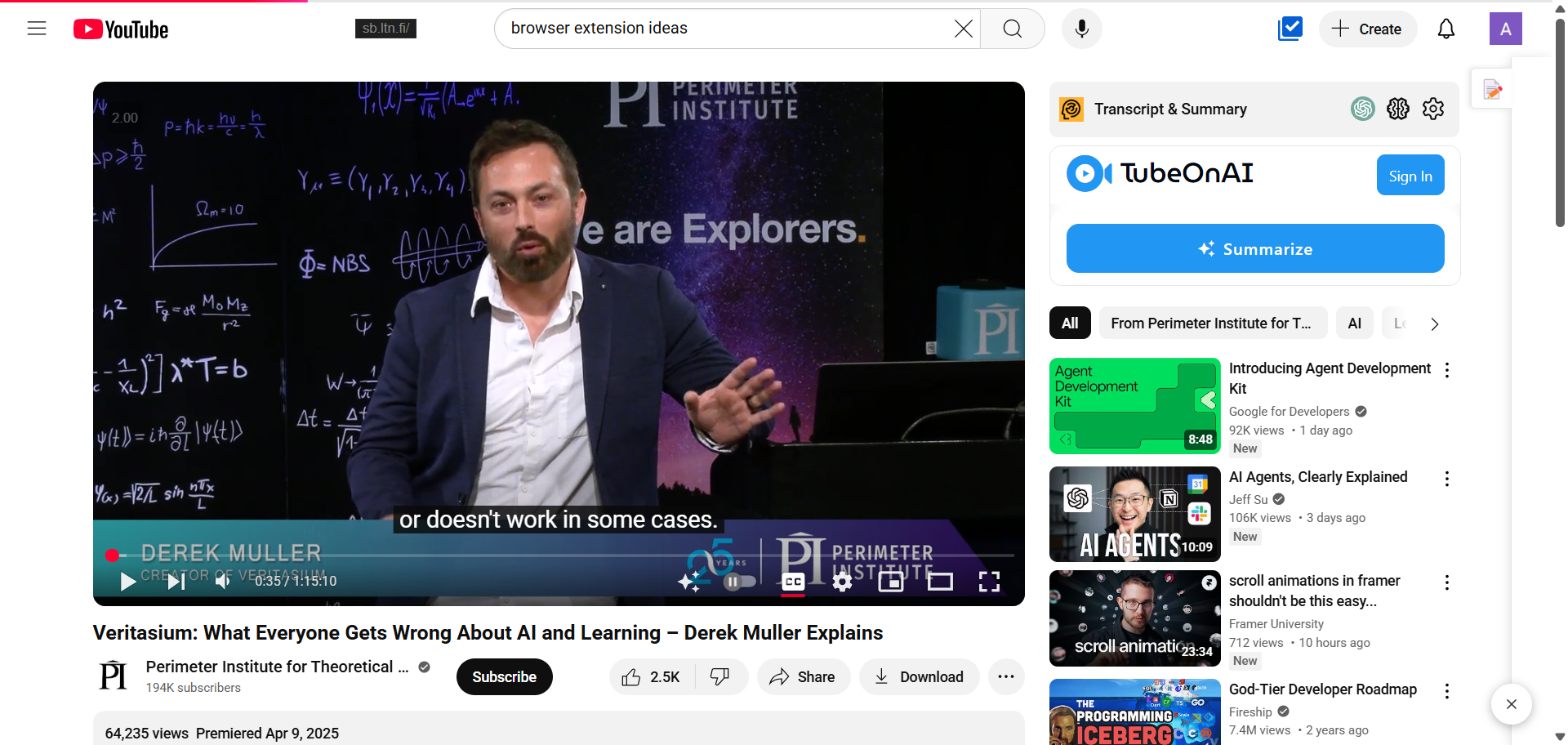The width and height of the screenshot is (1568, 745).
Task: Open the Fireship channel link
Action: point(1250,712)
